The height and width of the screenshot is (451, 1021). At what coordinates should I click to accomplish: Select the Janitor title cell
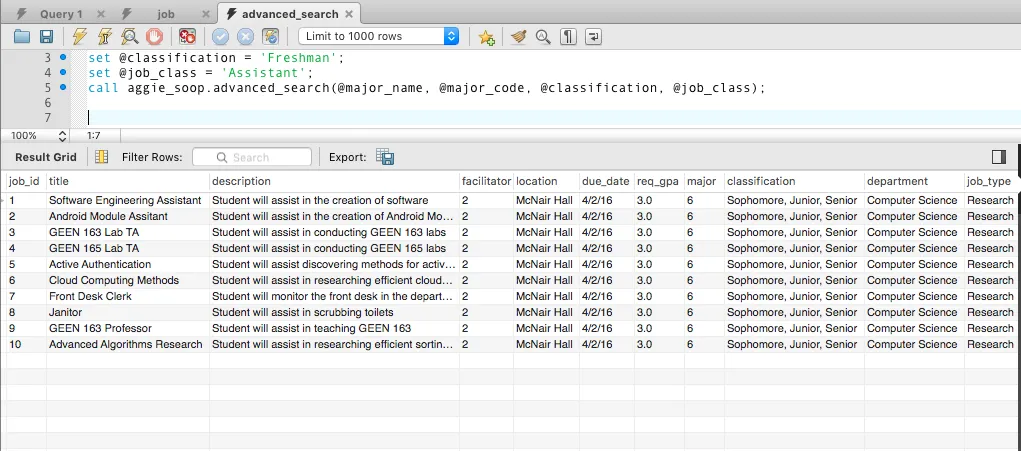(x=128, y=312)
